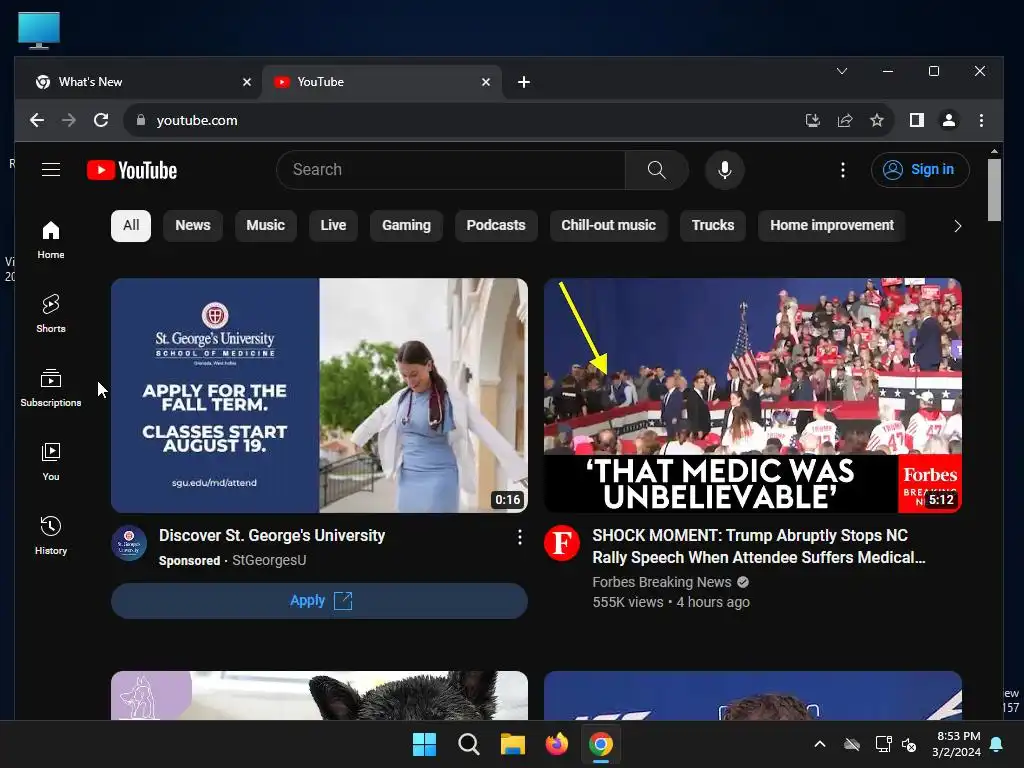Open the YouTube hamburger guide menu
Viewport: 1024px width, 768px height.
click(x=51, y=170)
